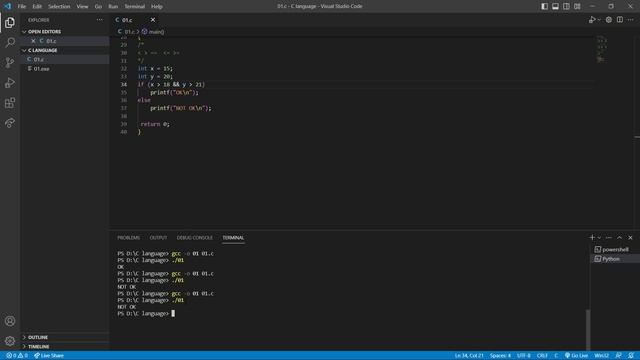Click the new terminal plus icon
This screenshot has height=360, width=640.
point(592,237)
